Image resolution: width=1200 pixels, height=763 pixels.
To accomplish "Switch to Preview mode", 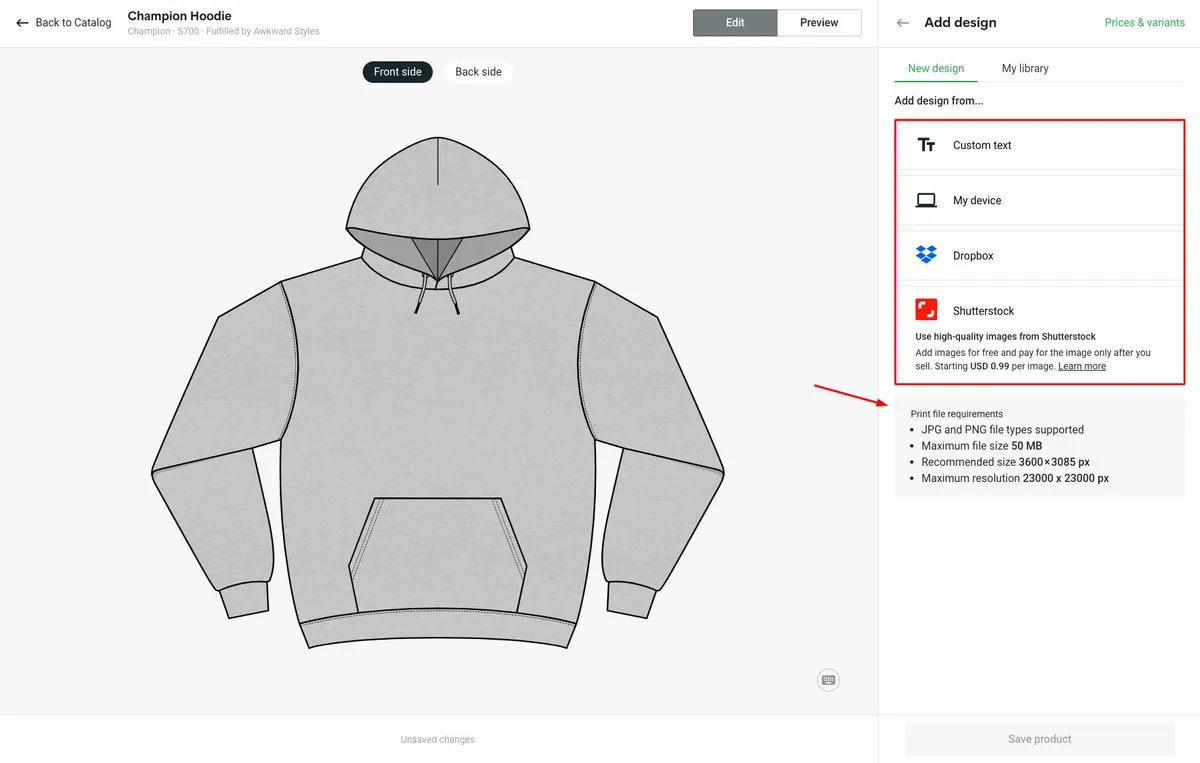I will (x=819, y=23).
